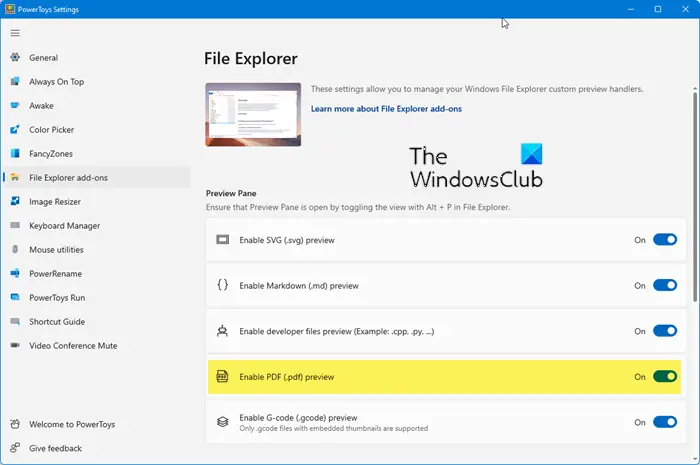
Task: Click the Video Conference Mute camera icon
Action: coord(15,345)
